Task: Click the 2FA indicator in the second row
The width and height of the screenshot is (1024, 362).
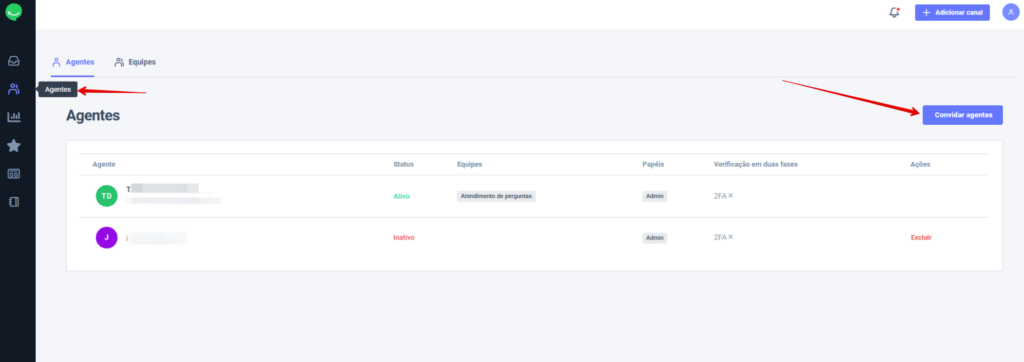Action: [723, 237]
